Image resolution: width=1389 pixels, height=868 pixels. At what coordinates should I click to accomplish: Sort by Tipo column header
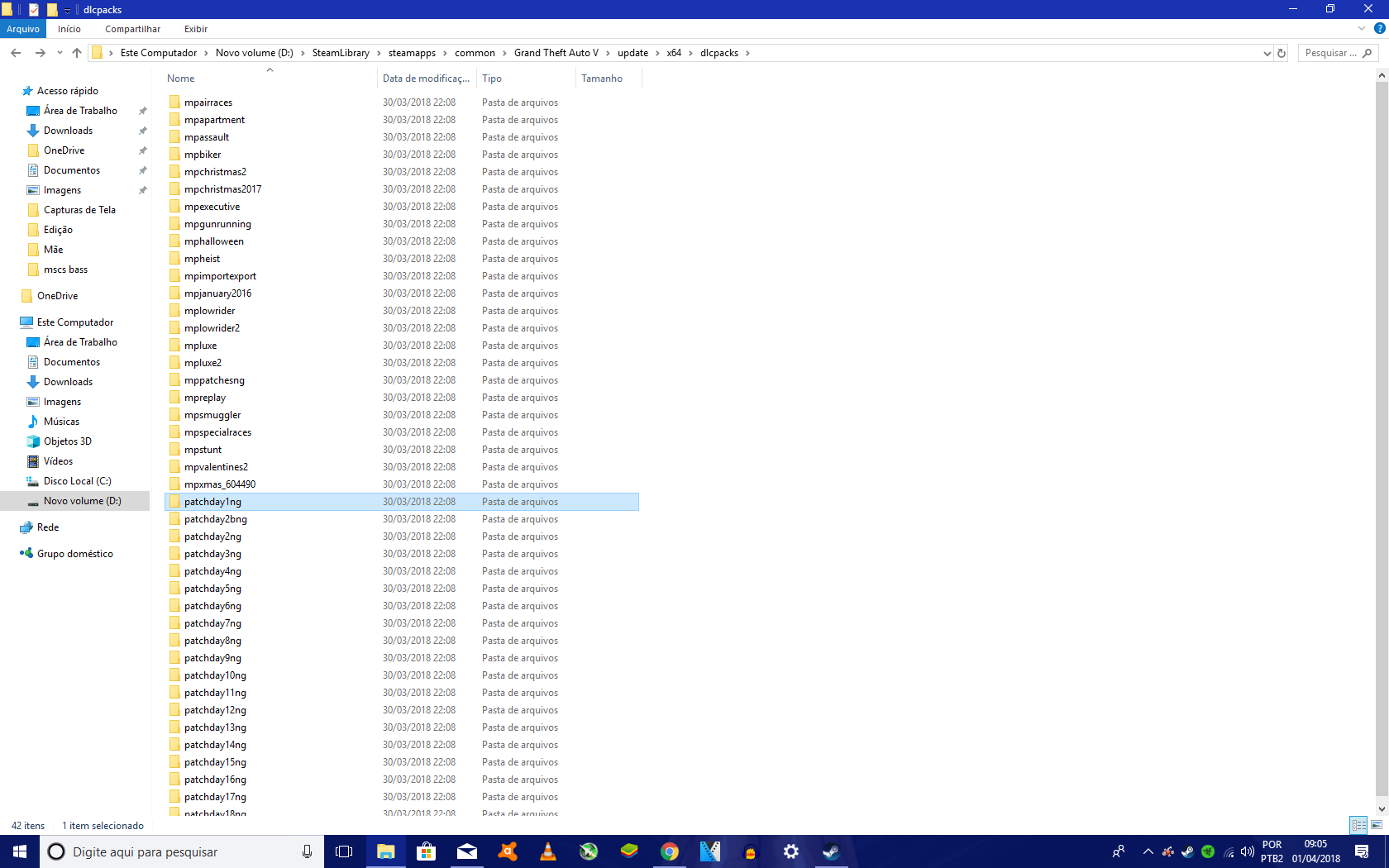492,79
